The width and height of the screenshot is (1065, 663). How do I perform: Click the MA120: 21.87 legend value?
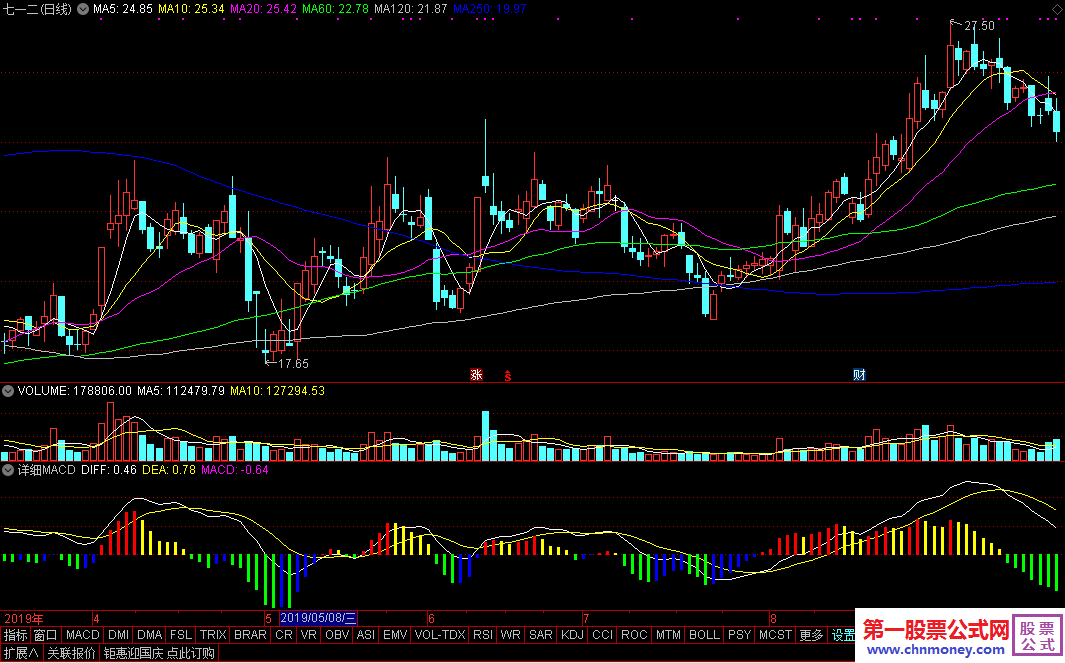[x=410, y=10]
